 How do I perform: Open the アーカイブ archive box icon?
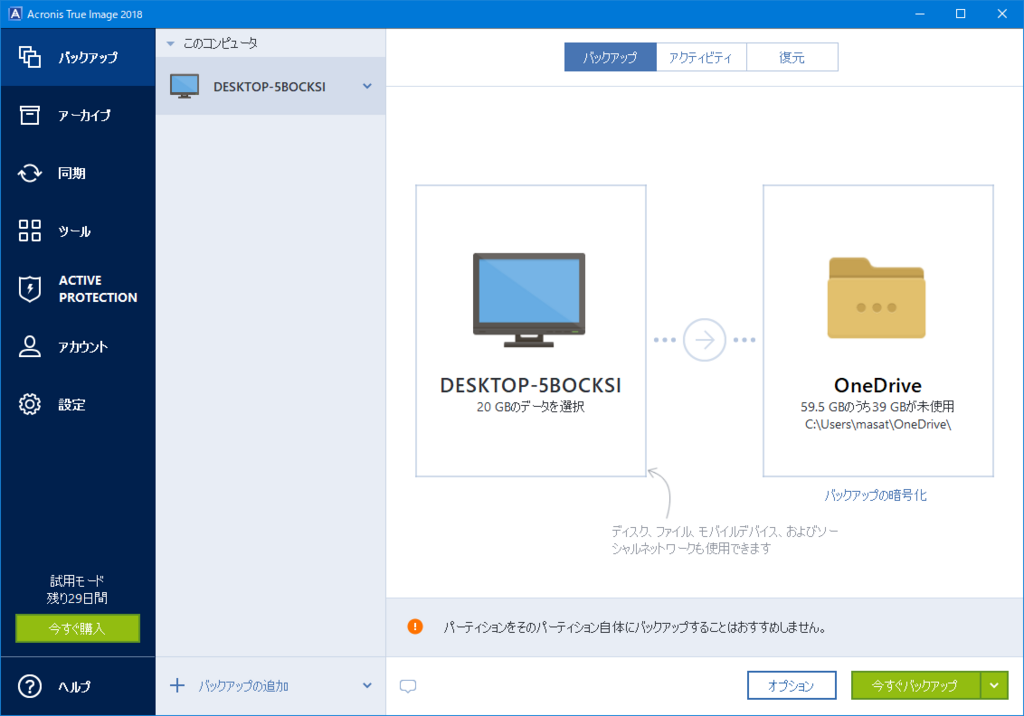29,115
